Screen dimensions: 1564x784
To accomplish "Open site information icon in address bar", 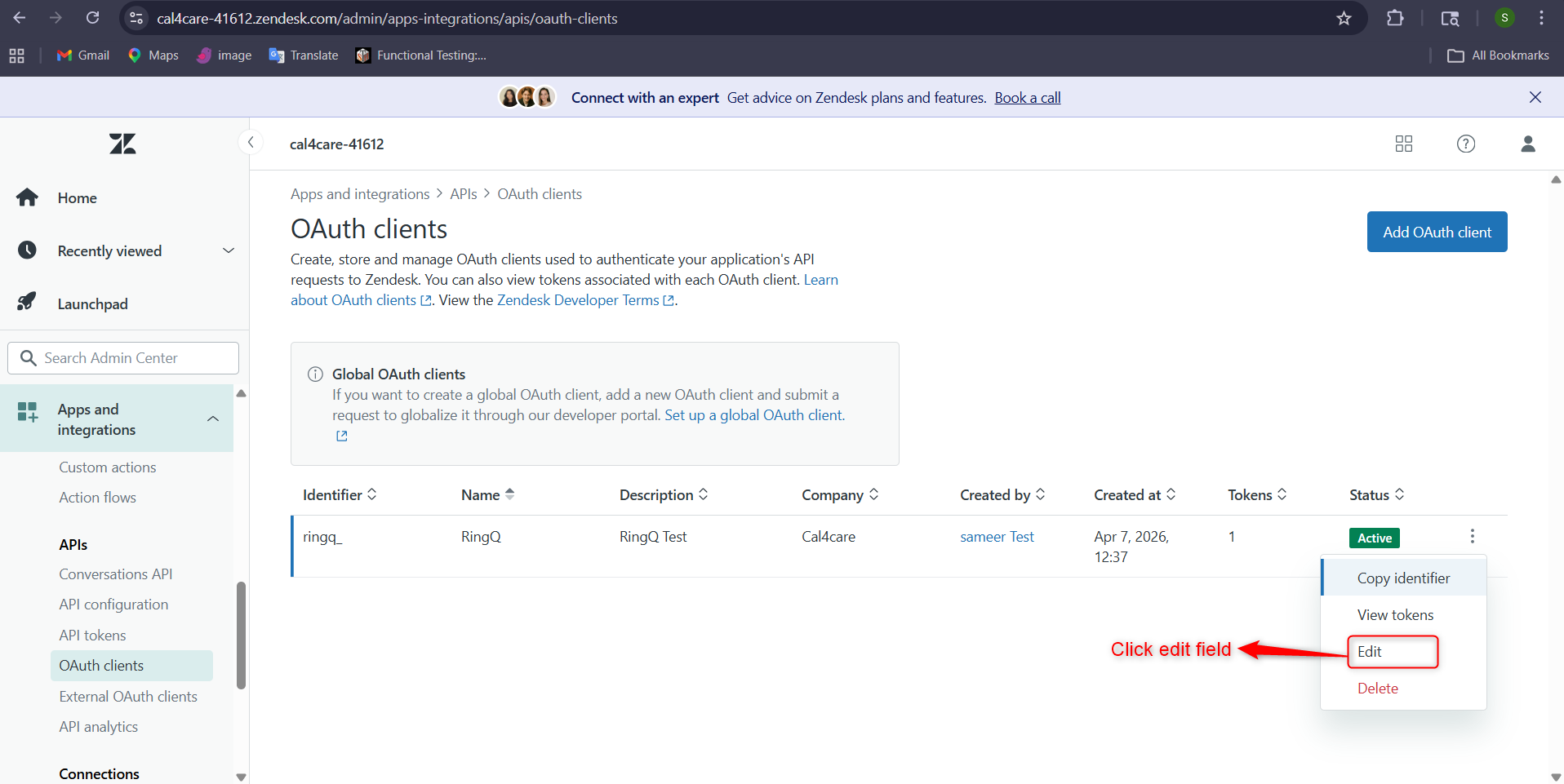I will pyautogui.click(x=136, y=18).
